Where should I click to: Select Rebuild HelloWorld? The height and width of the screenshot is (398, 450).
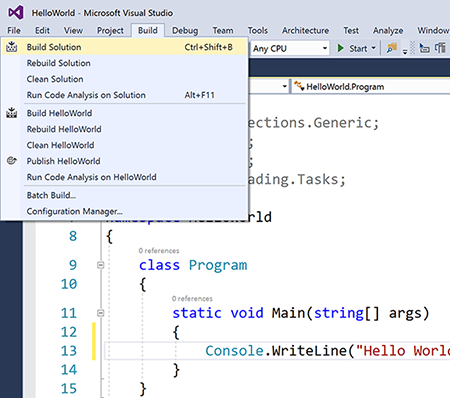tap(124, 129)
